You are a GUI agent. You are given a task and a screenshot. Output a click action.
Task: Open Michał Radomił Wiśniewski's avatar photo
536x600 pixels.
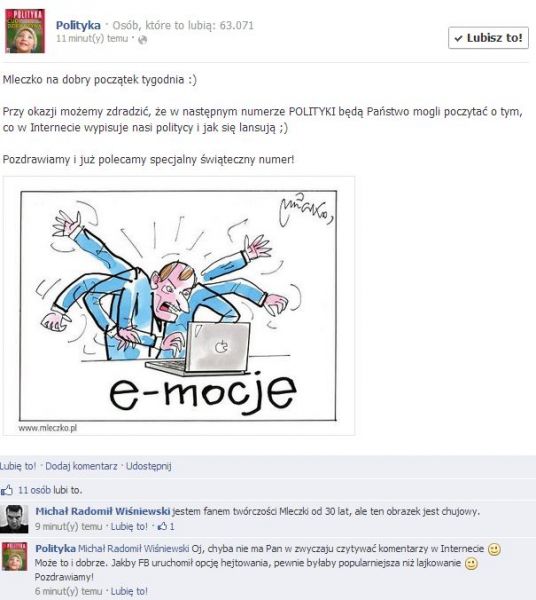(14, 519)
